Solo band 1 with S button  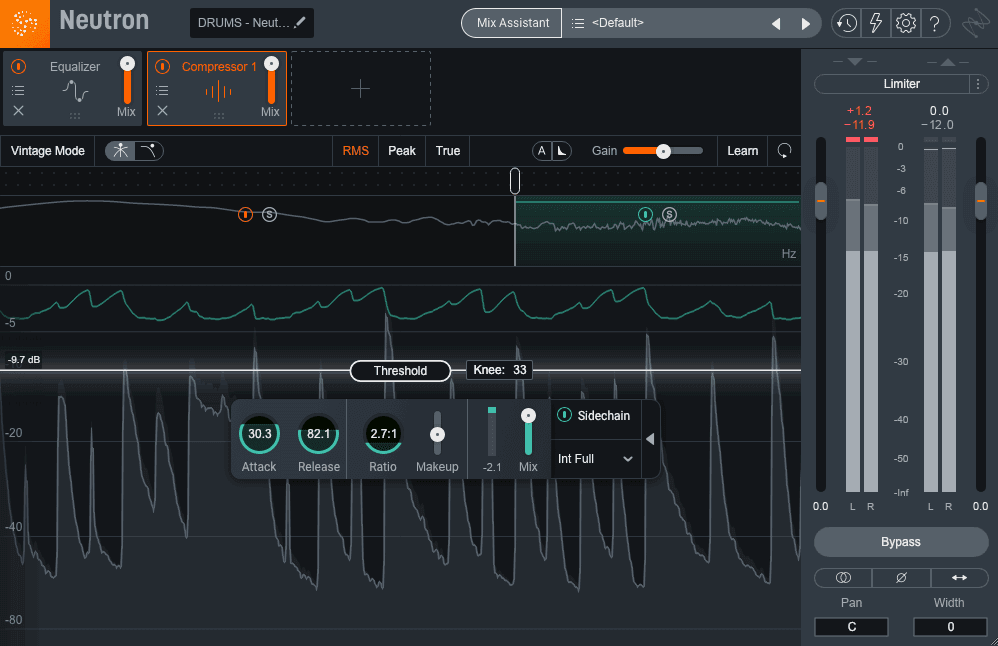point(269,214)
